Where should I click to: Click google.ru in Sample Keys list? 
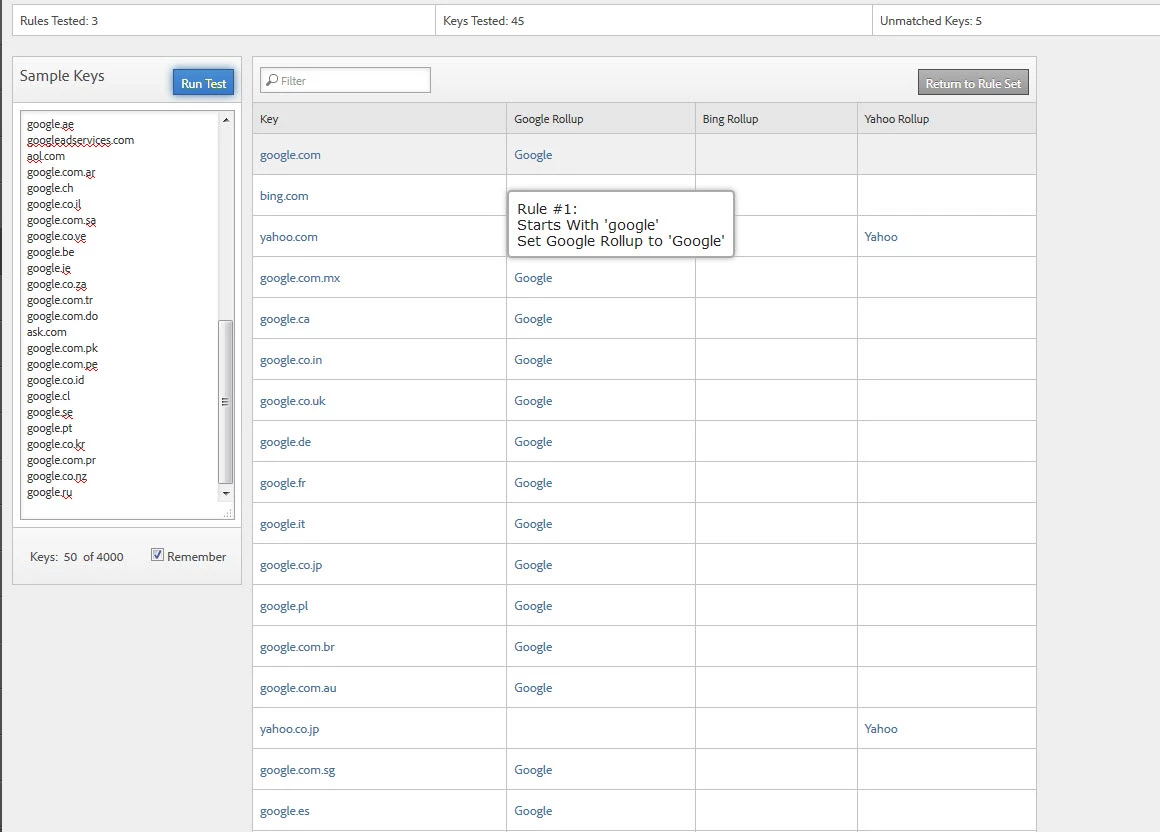tap(50, 492)
